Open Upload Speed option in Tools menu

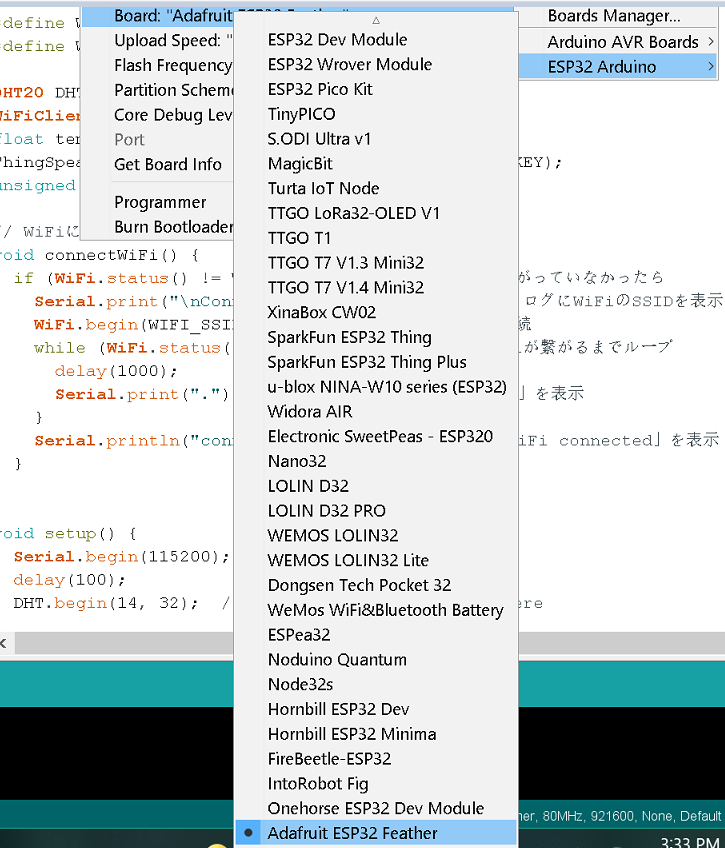[158, 41]
